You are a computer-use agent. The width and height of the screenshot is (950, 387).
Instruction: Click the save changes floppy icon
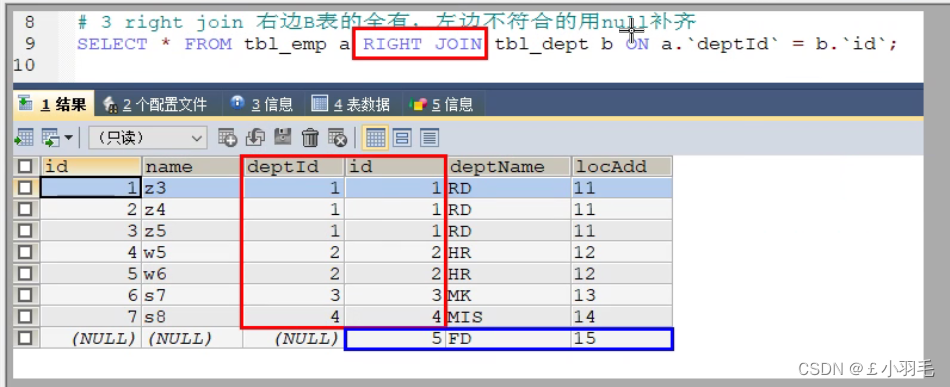tap(283, 138)
